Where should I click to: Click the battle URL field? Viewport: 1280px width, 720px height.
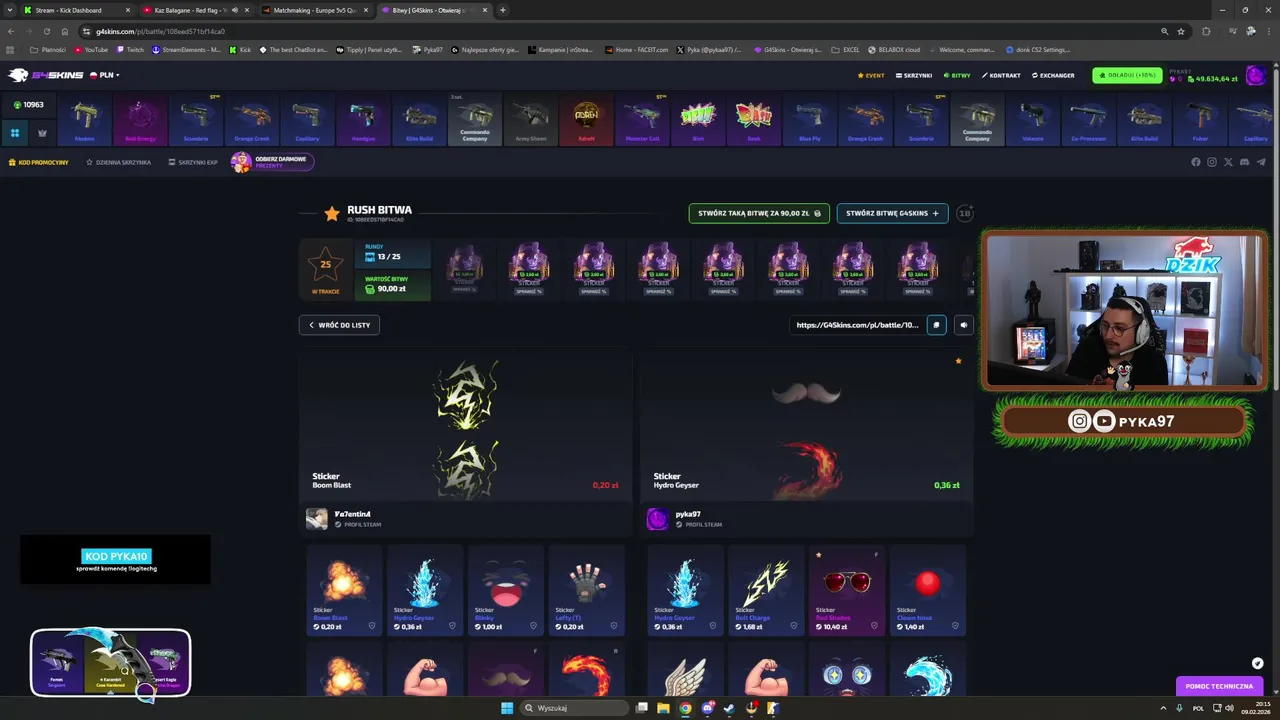[856, 325]
